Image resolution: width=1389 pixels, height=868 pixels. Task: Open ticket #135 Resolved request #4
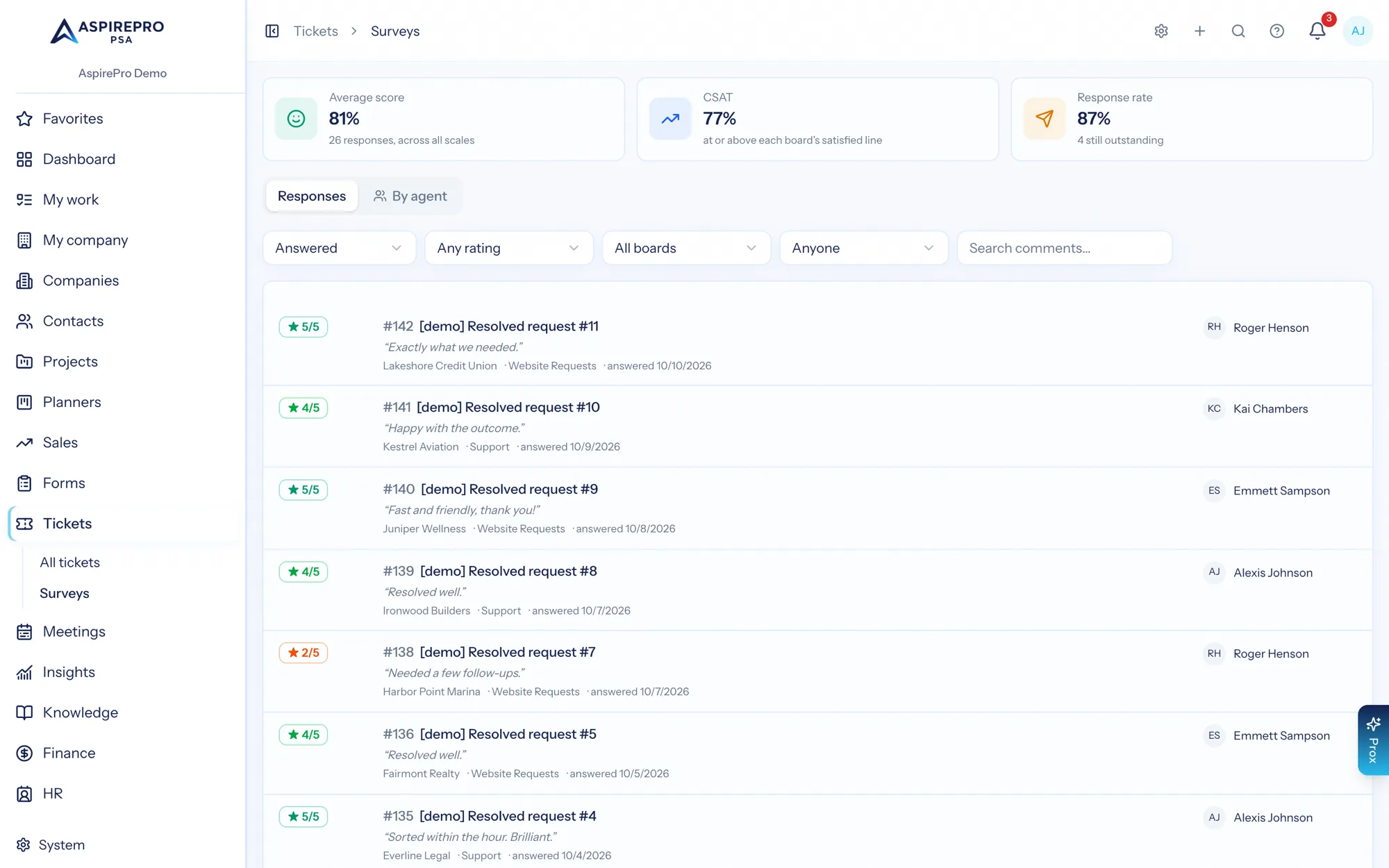490,817
